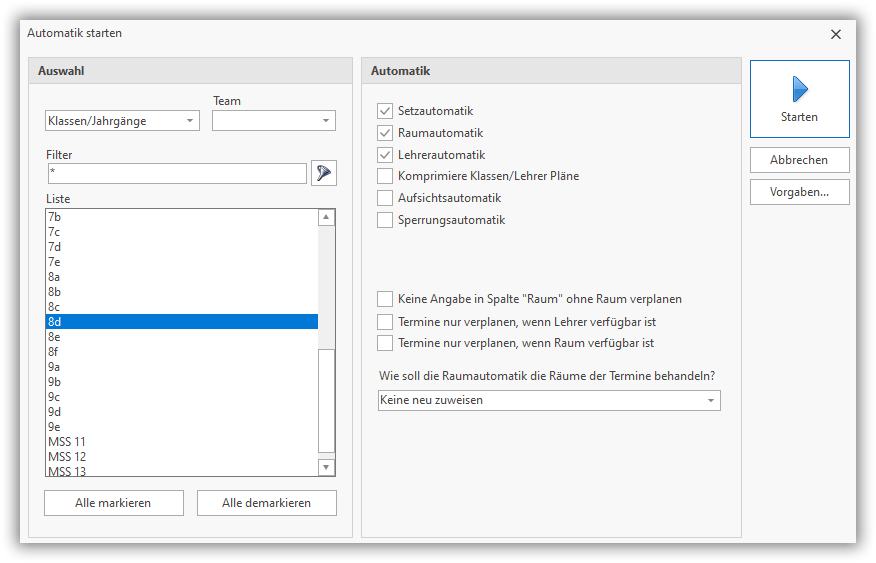Select class 7e in the list

pyautogui.click(x=182, y=262)
